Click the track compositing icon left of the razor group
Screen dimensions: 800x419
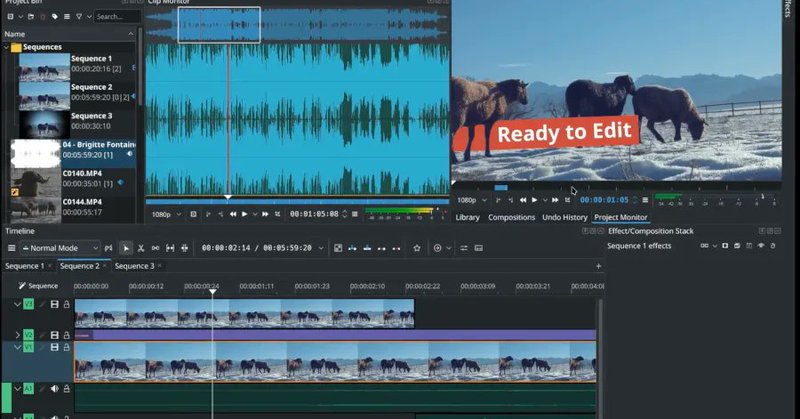click(x=108, y=248)
